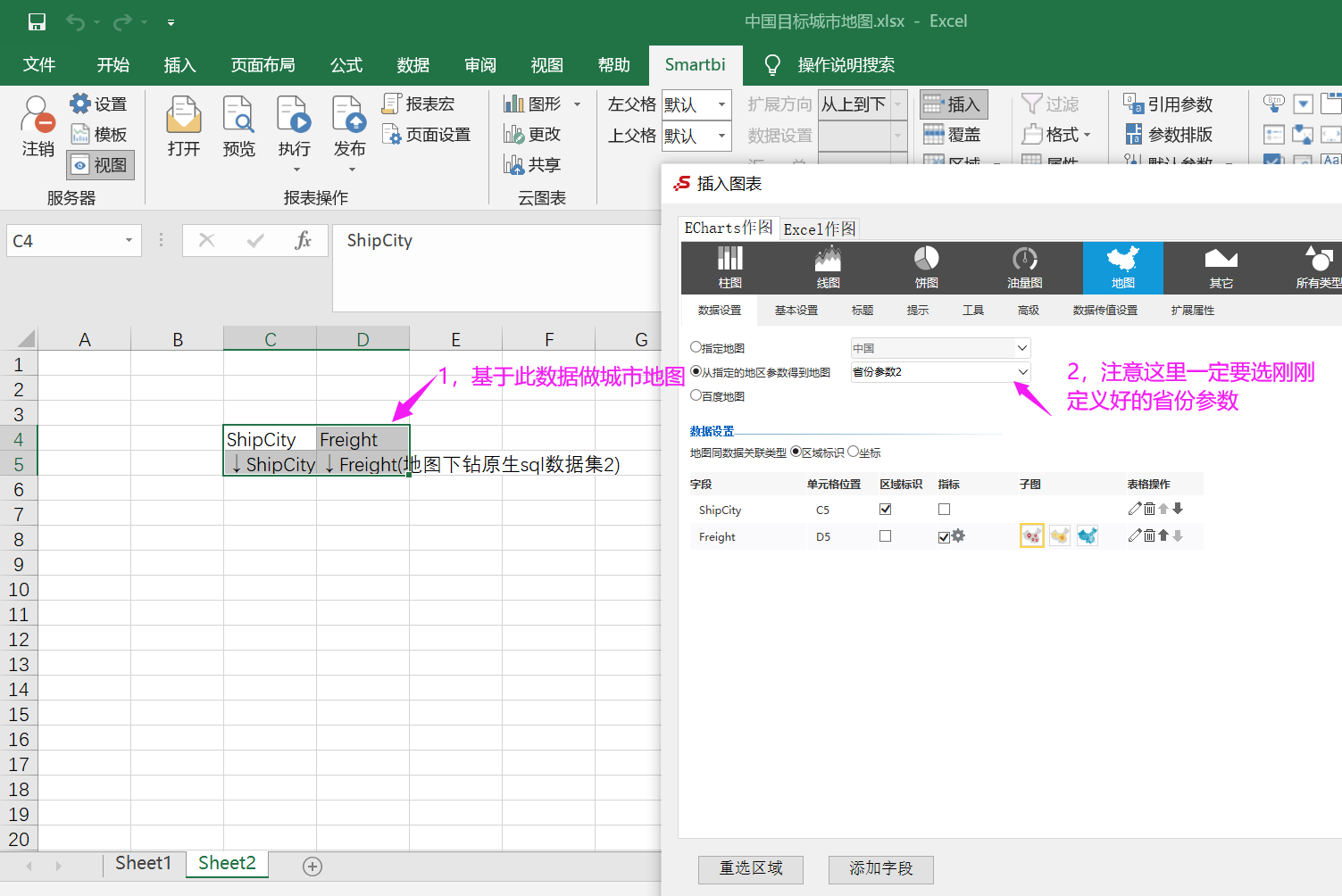Add a new sheet with plus button

point(313,866)
